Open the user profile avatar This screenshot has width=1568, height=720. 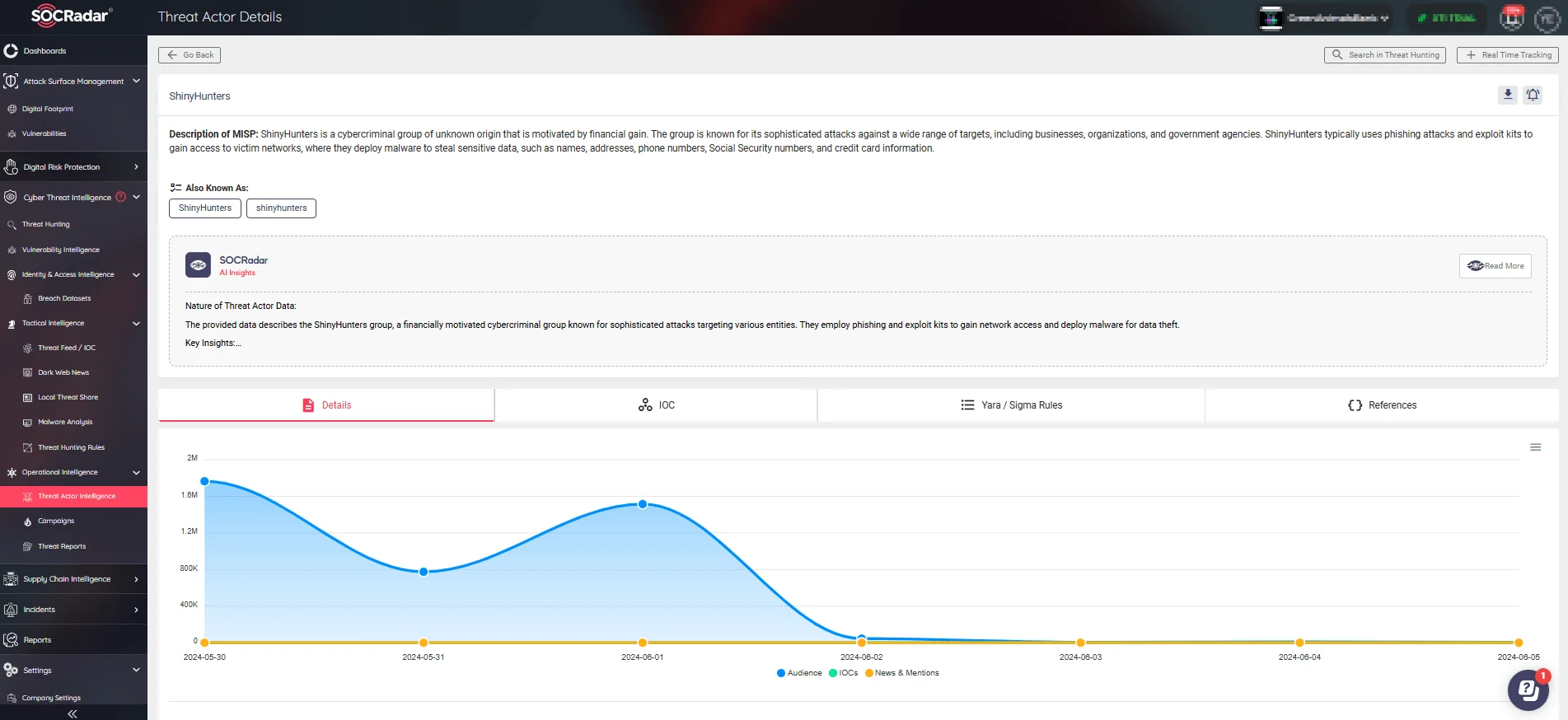point(1547,17)
